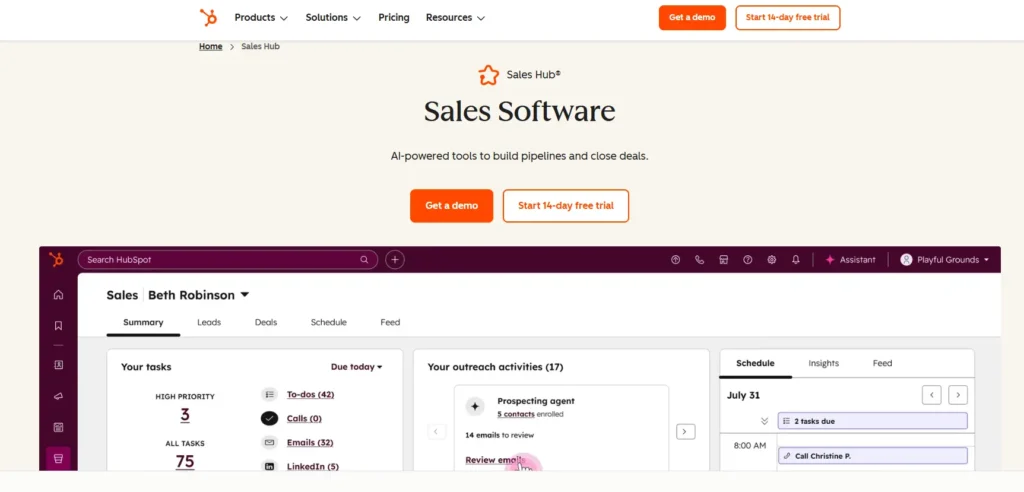
Task: Open the notifications bell icon
Action: click(x=795, y=259)
